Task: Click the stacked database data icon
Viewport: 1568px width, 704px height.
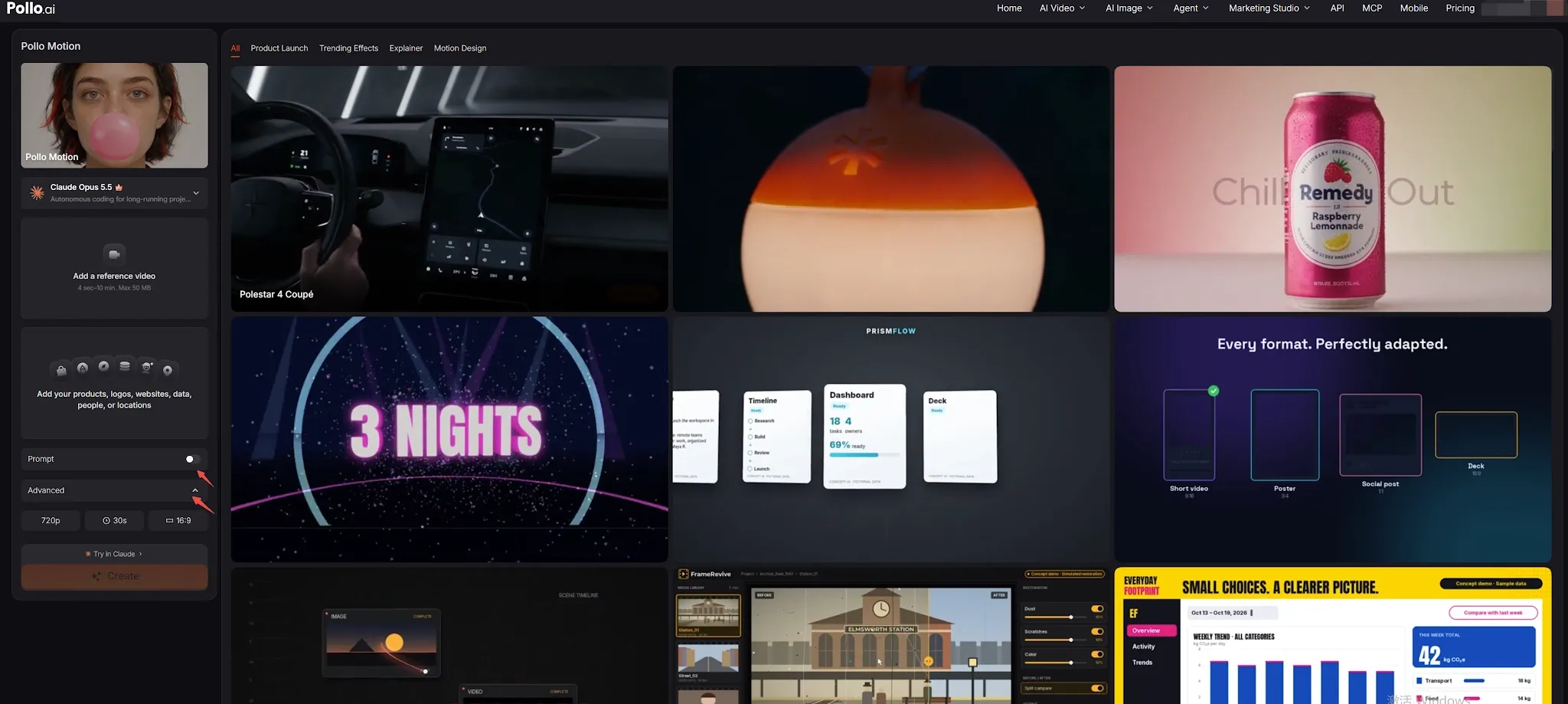Action: point(125,366)
